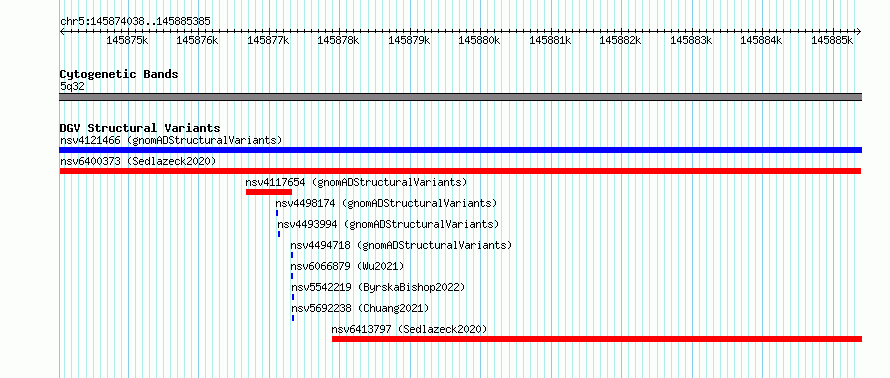Select the nsv6413797 red variant bar
The width and height of the screenshot is (890, 378).
click(x=597, y=339)
